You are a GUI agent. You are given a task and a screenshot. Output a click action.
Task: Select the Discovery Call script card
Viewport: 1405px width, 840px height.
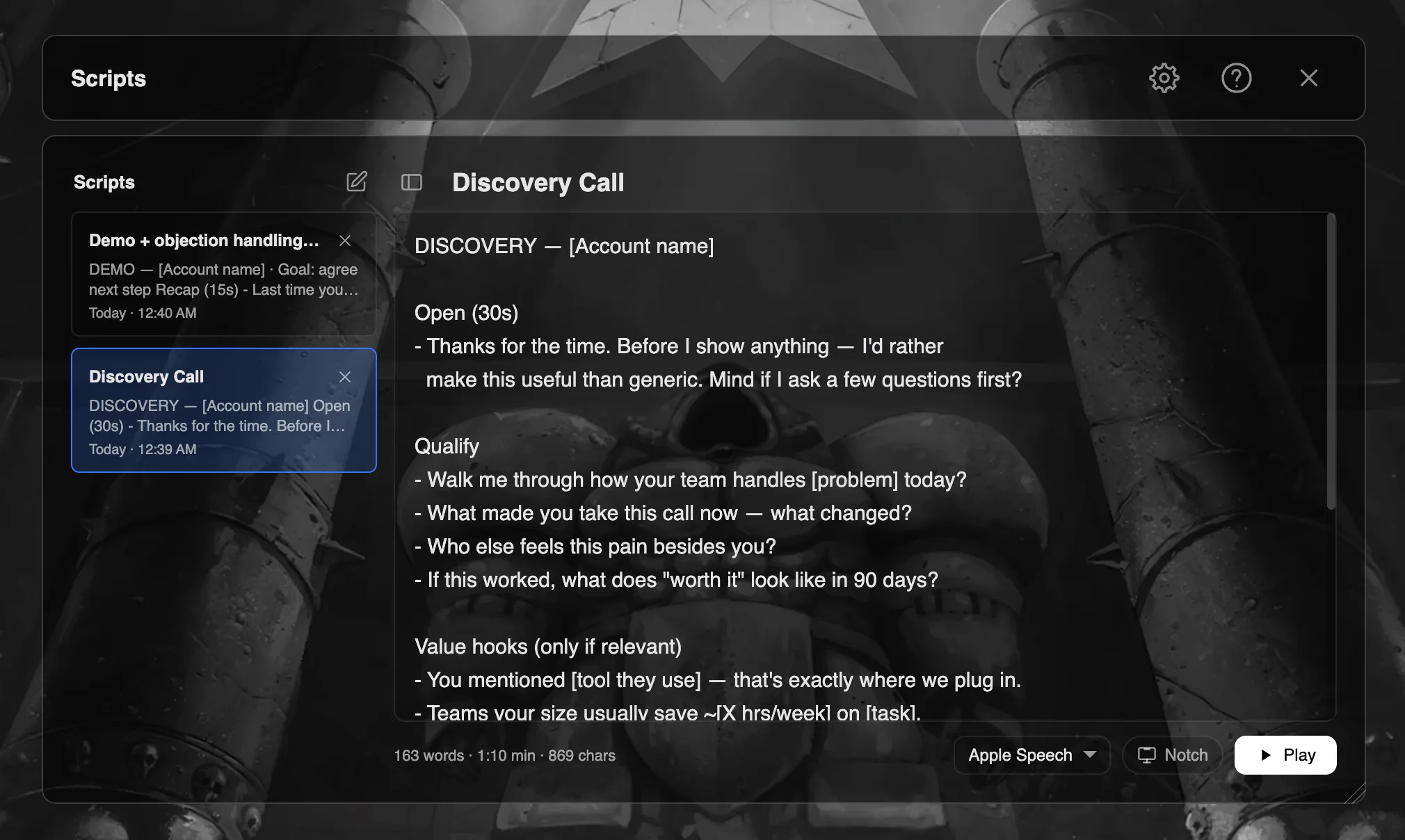(224, 410)
